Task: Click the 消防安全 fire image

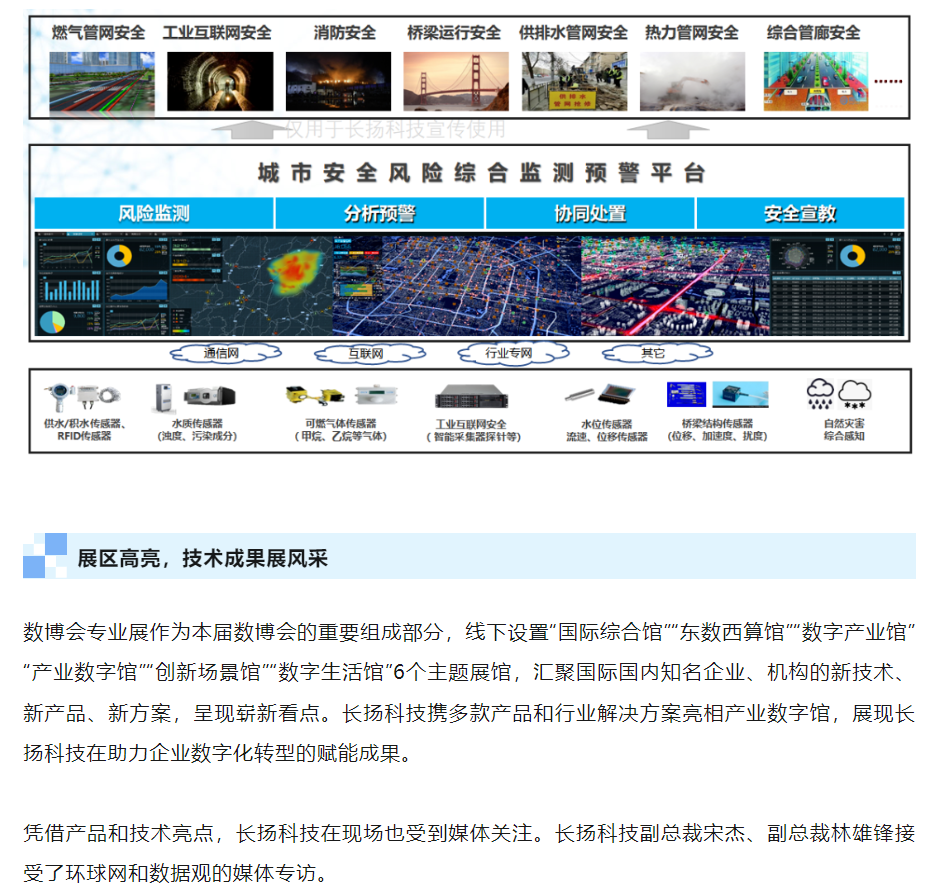Action: (336, 80)
